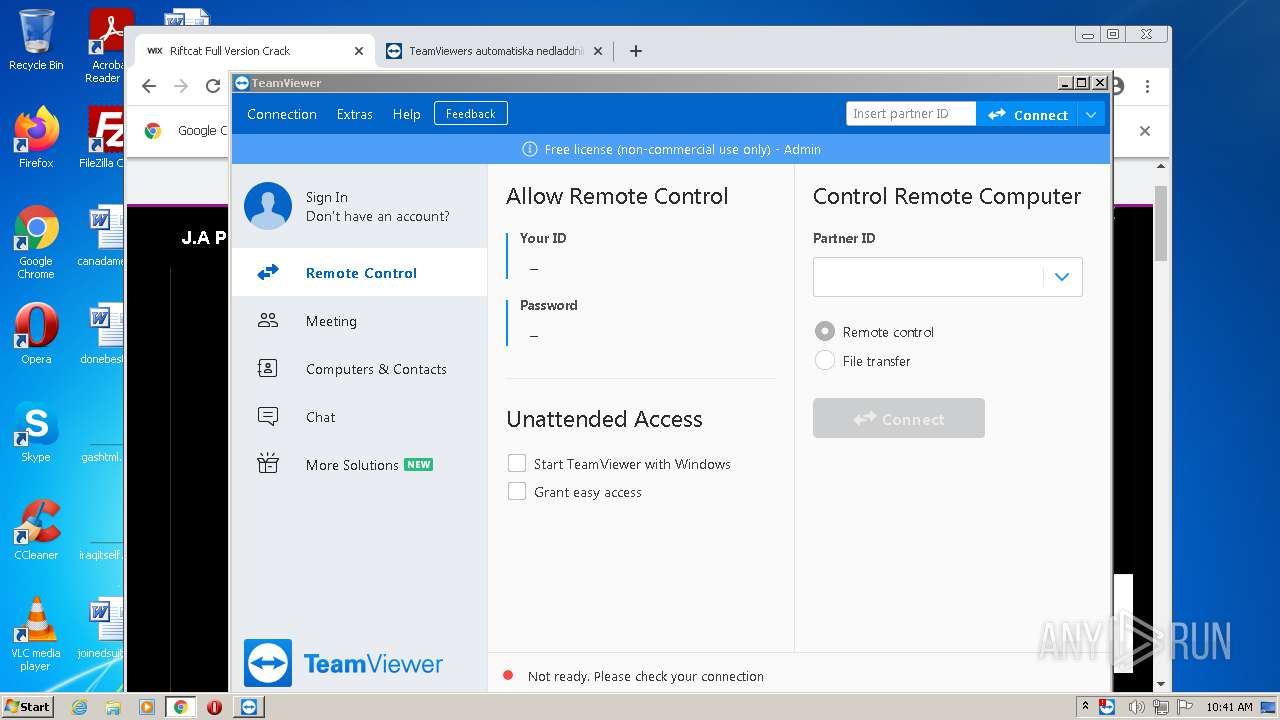Click the top bar Connect button
Viewport: 1280px width, 720px height.
click(x=1028, y=114)
